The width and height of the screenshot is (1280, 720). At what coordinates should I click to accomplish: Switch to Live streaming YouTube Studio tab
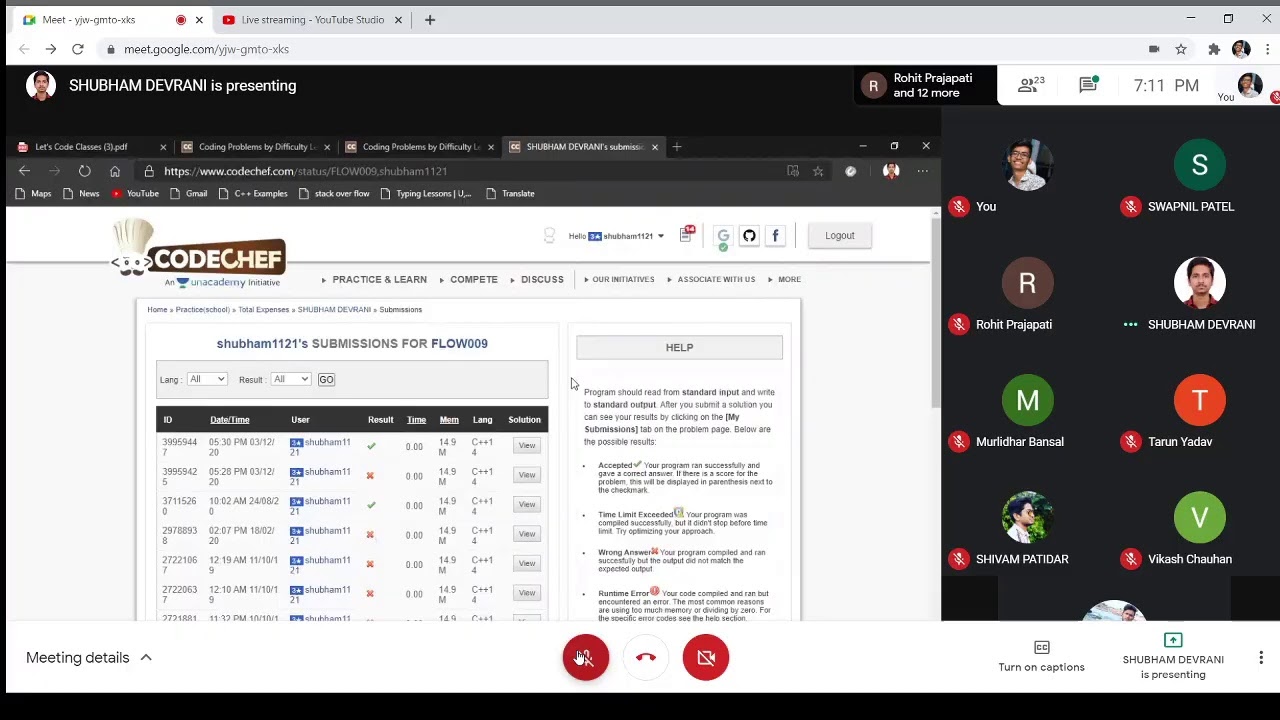(x=311, y=19)
